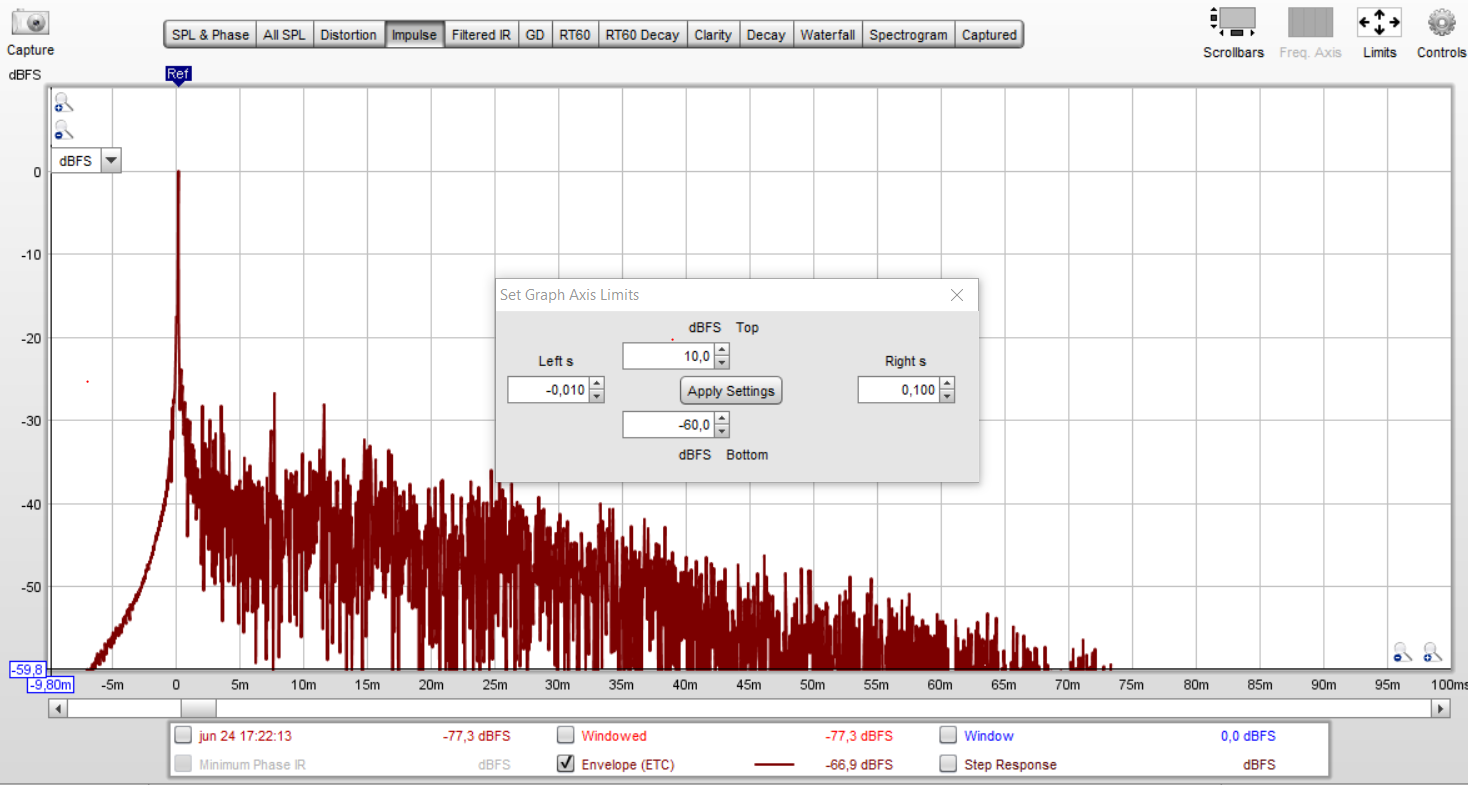Screen dimensions: 1468x785
Task: Open the Limits icon
Action: point(1379,23)
